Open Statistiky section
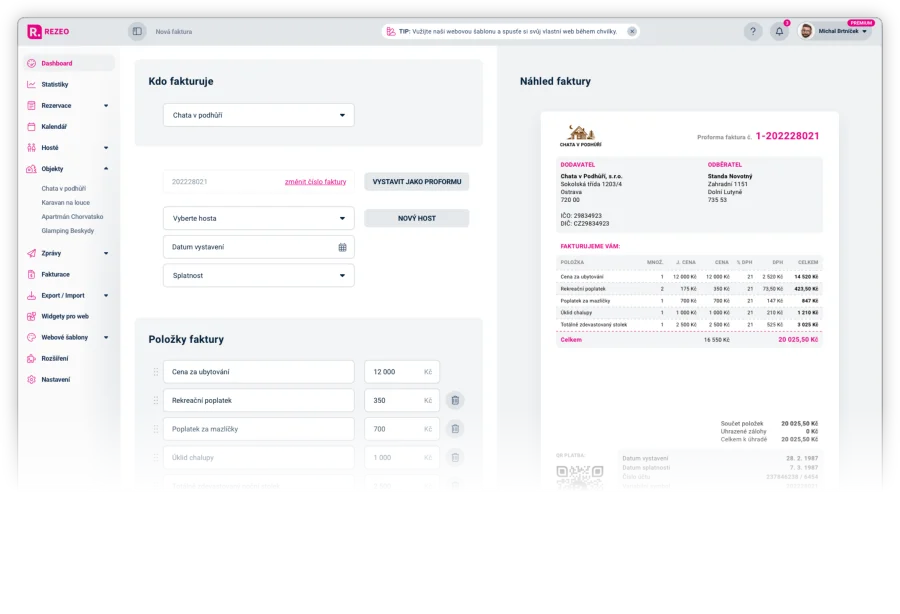The image size is (900, 614). pyautogui.click(x=55, y=84)
